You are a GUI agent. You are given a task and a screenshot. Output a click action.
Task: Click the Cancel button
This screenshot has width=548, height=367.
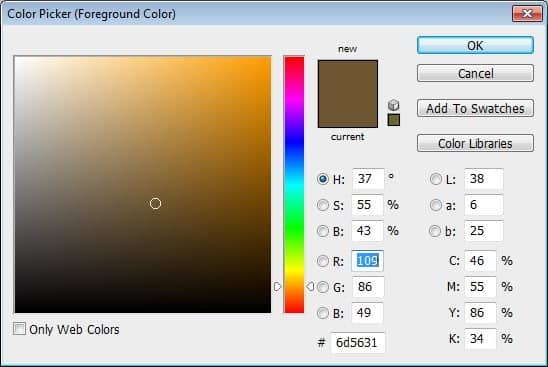pos(475,73)
